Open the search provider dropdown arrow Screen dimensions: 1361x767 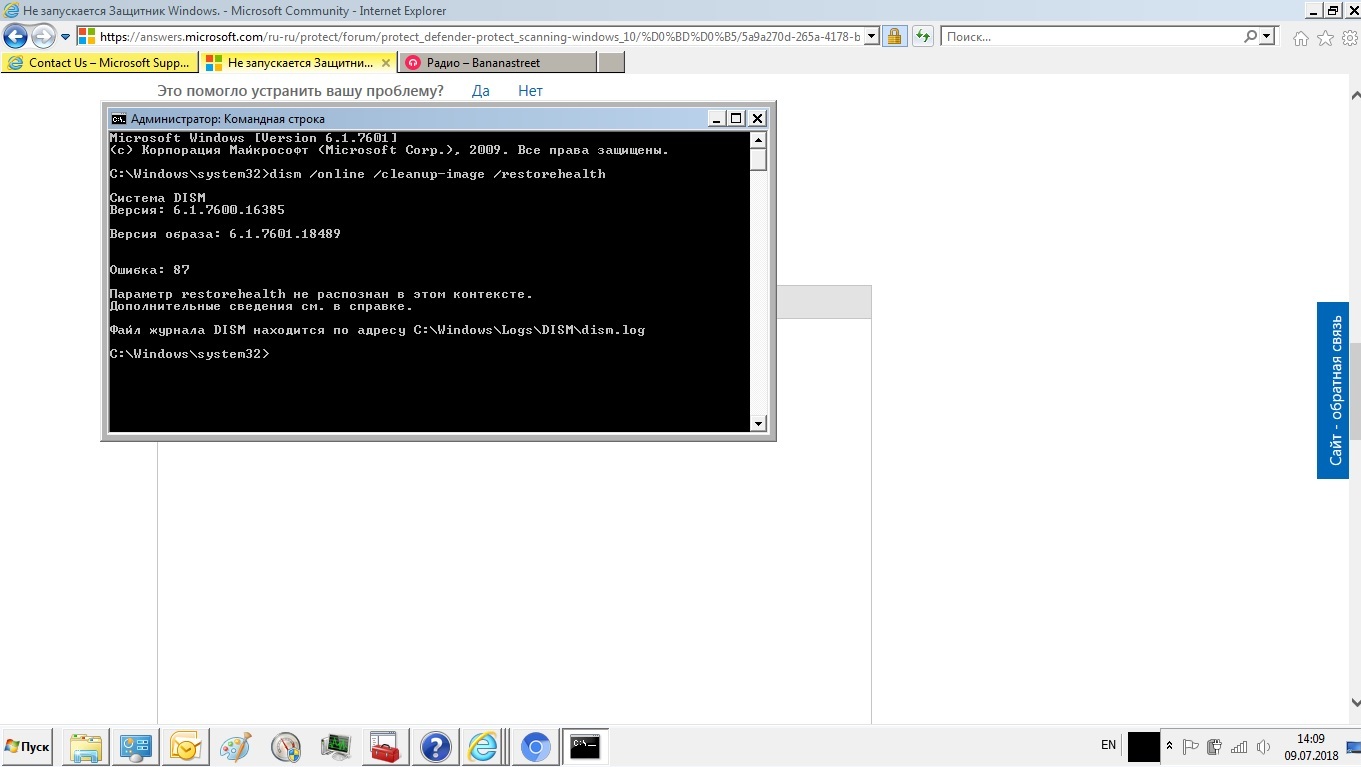click(x=1269, y=37)
